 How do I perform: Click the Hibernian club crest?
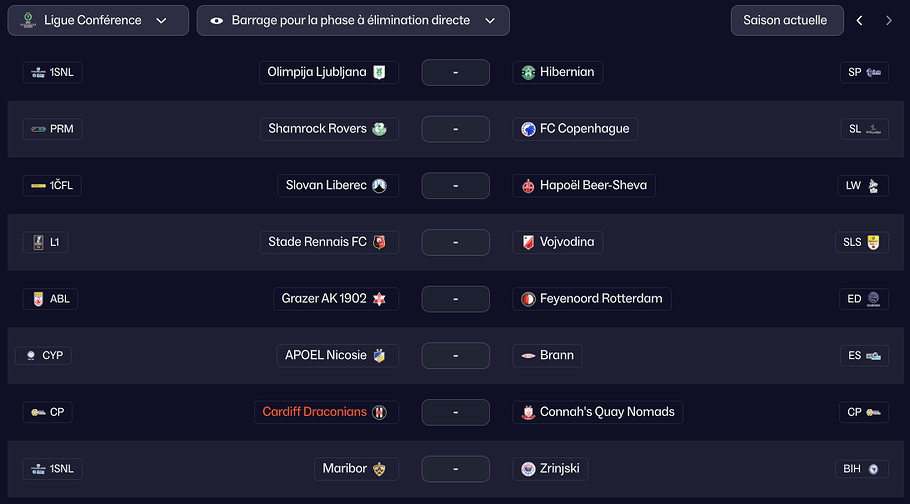click(x=528, y=72)
